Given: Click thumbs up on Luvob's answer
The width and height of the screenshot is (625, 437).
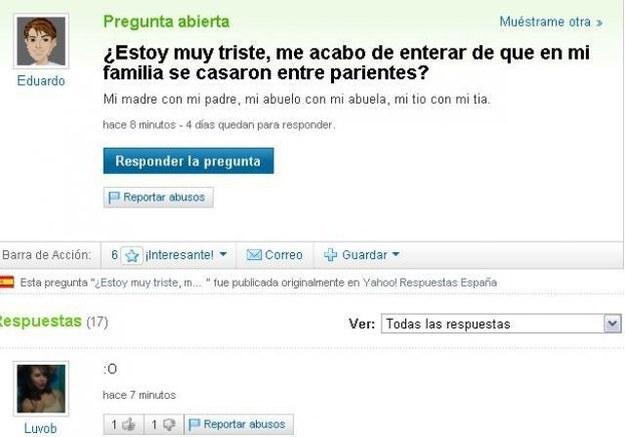Looking at the screenshot, I should pos(129,424).
